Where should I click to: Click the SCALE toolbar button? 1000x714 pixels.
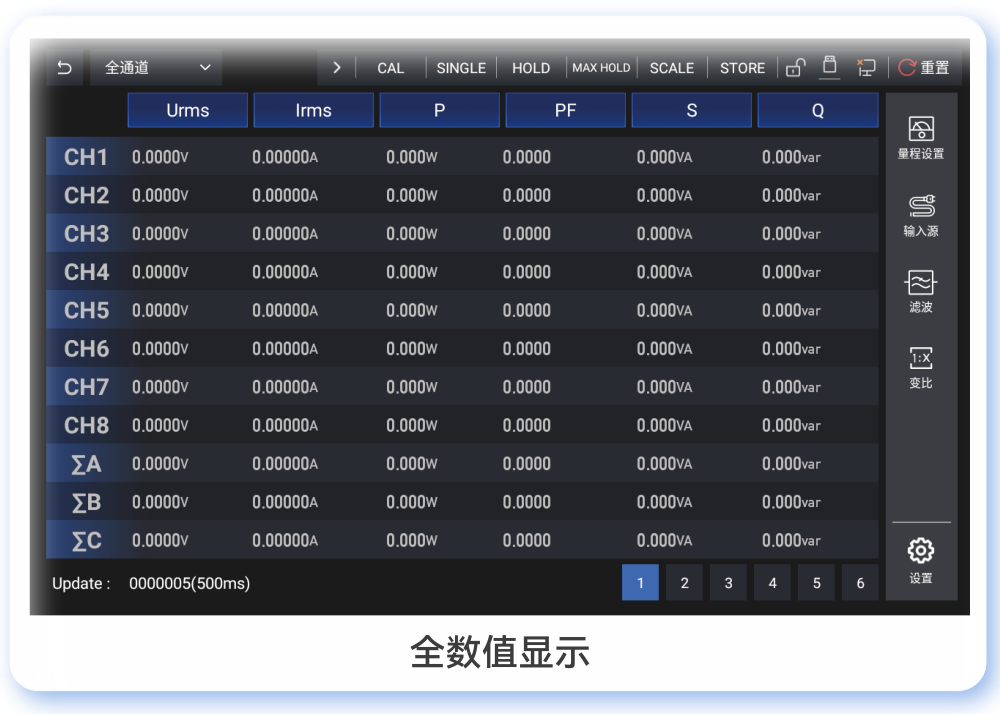pyautogui.click(x=671, y=68)
